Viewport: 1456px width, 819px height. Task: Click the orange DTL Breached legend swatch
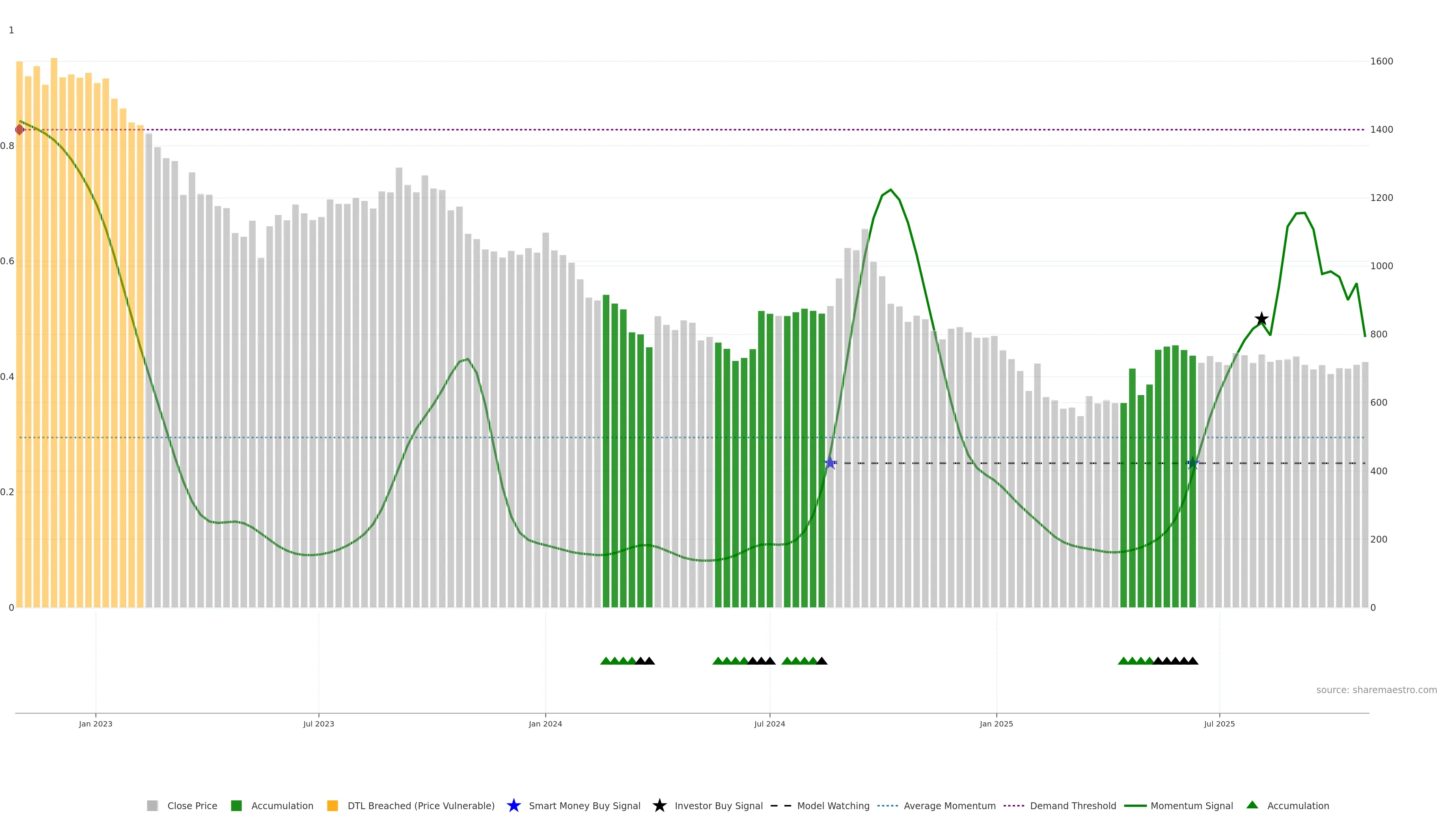pos(333,805)
